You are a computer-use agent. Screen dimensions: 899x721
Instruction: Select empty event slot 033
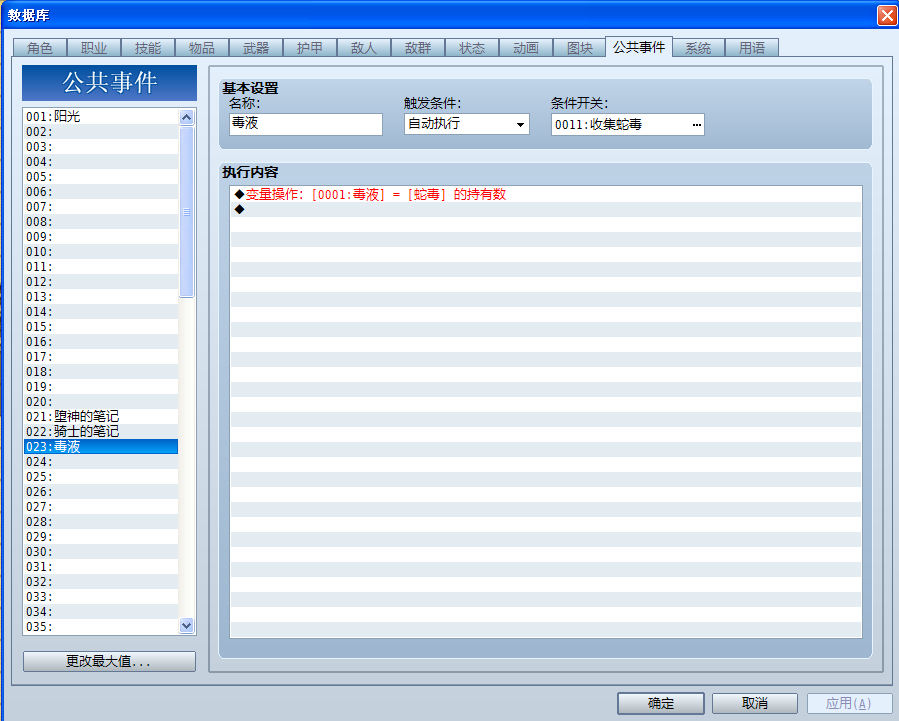point(101,597)
